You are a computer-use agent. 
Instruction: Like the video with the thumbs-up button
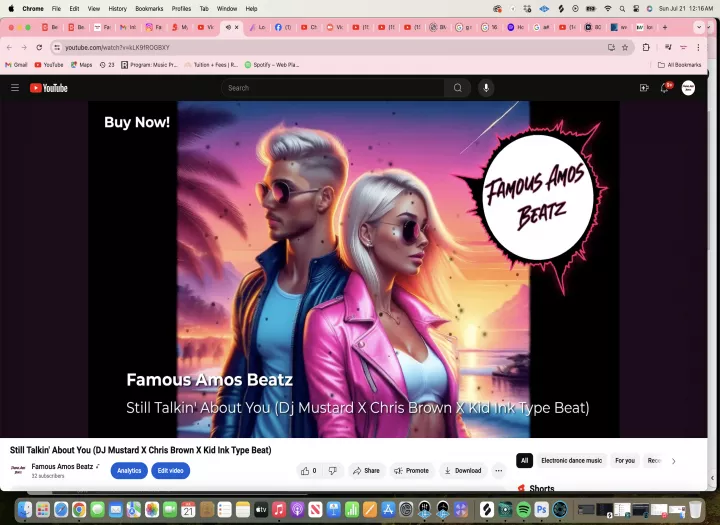pyautogui.click(x=309, y=470)
